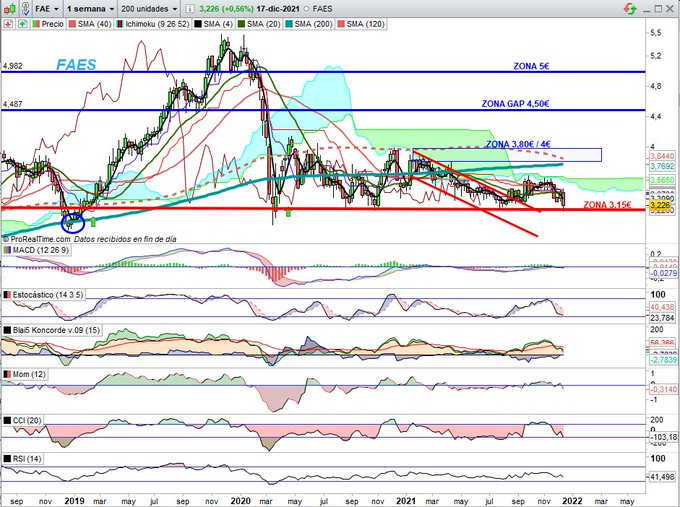This screenshot has height=507, width=680.
Task: Open the CCI (20) panel label
Action: pyautogui.click(x=27, y=420)
